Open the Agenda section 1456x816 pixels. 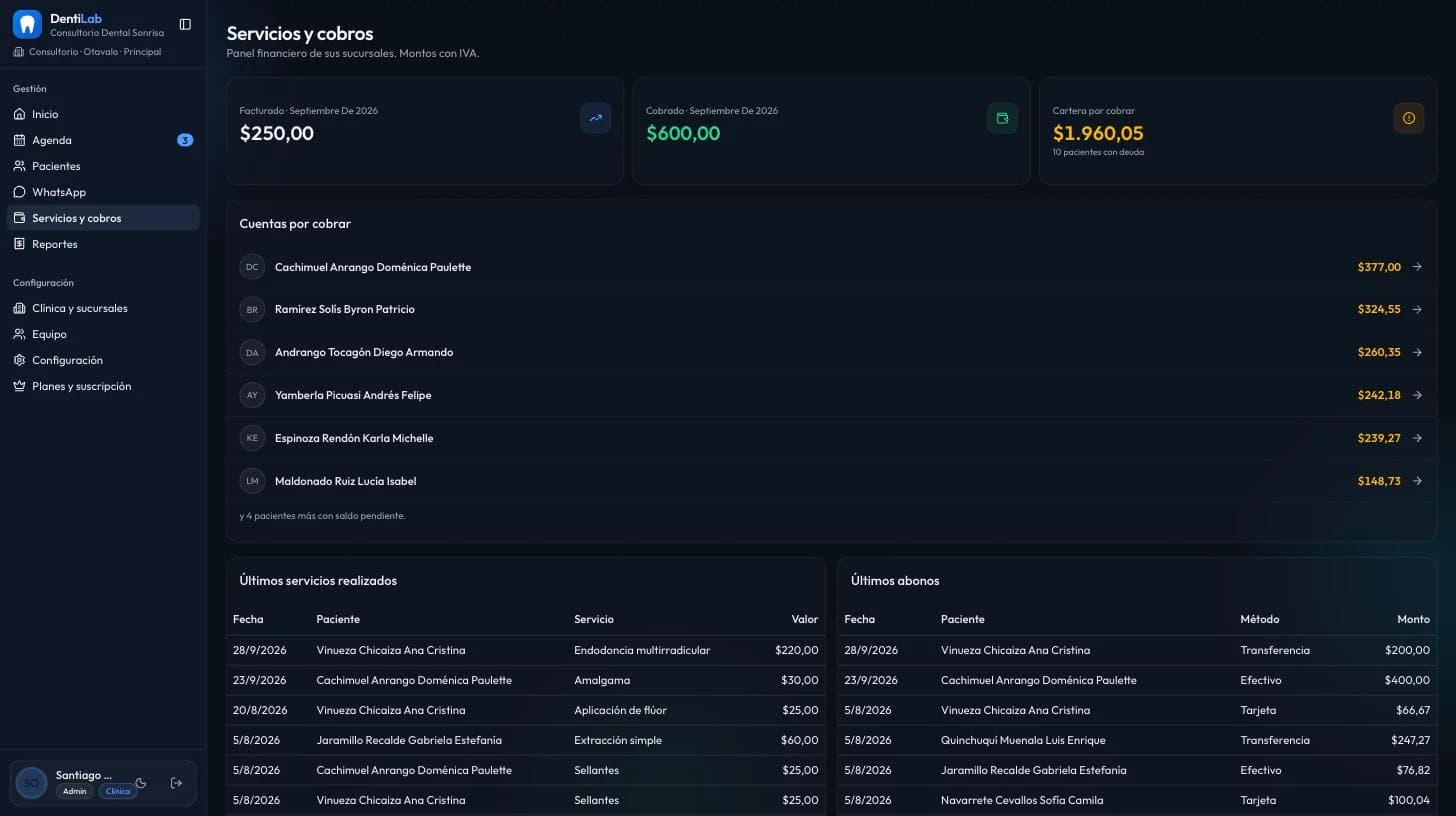pos(103,140)
